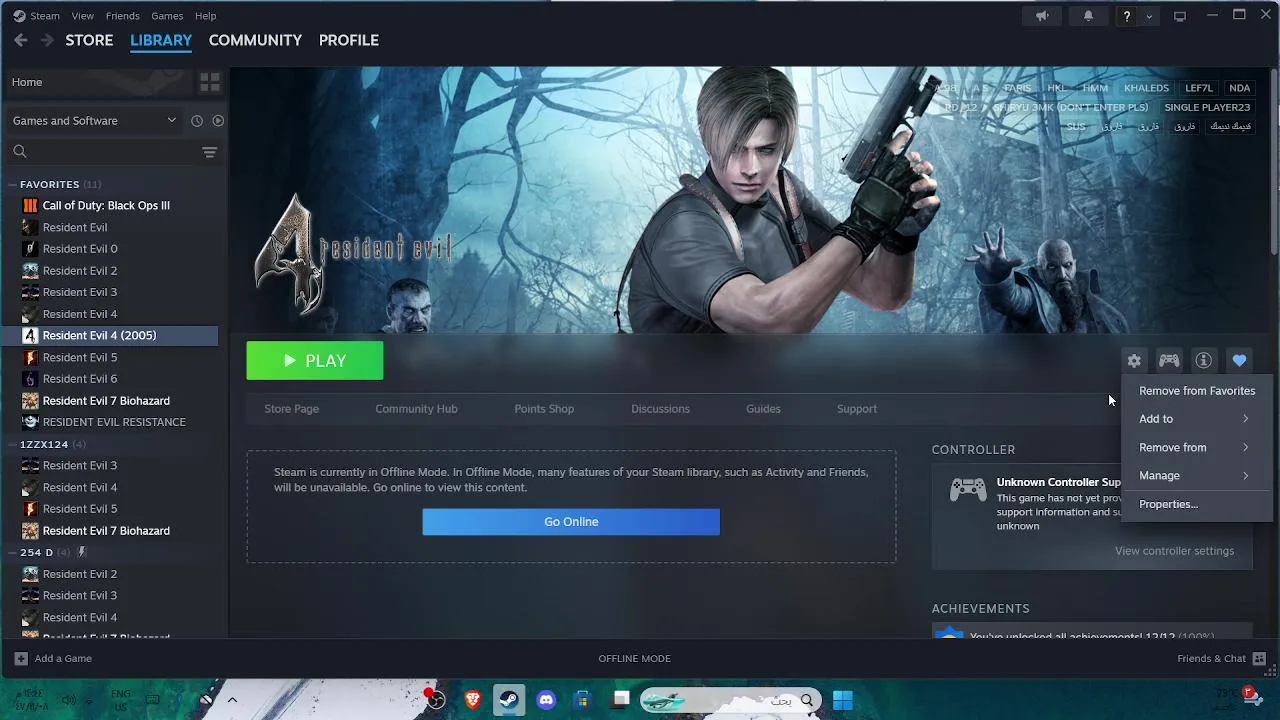
Task: Click the Go Online button
Action: coord(571,522)
